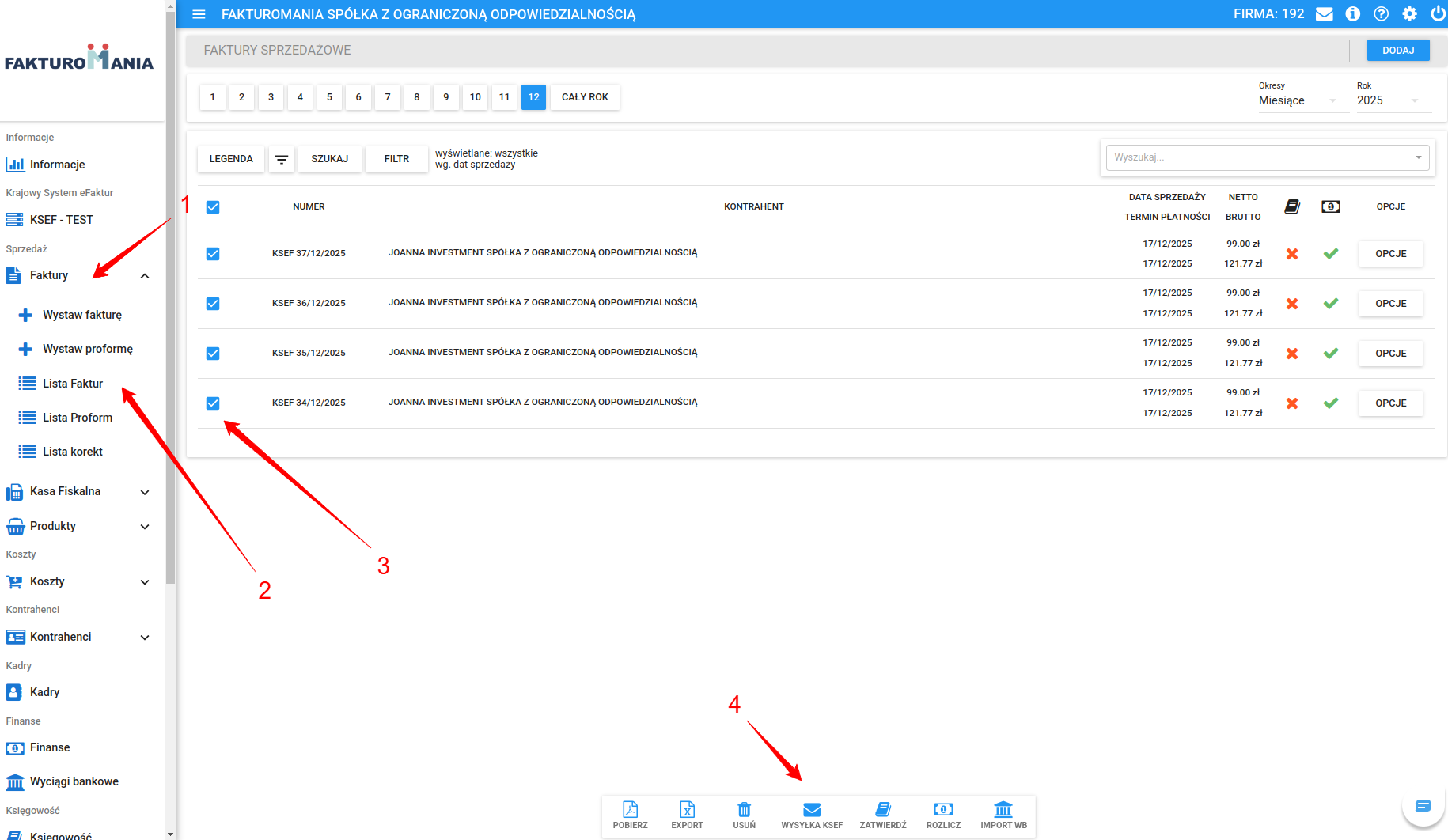Select month 12 tab

534,97
